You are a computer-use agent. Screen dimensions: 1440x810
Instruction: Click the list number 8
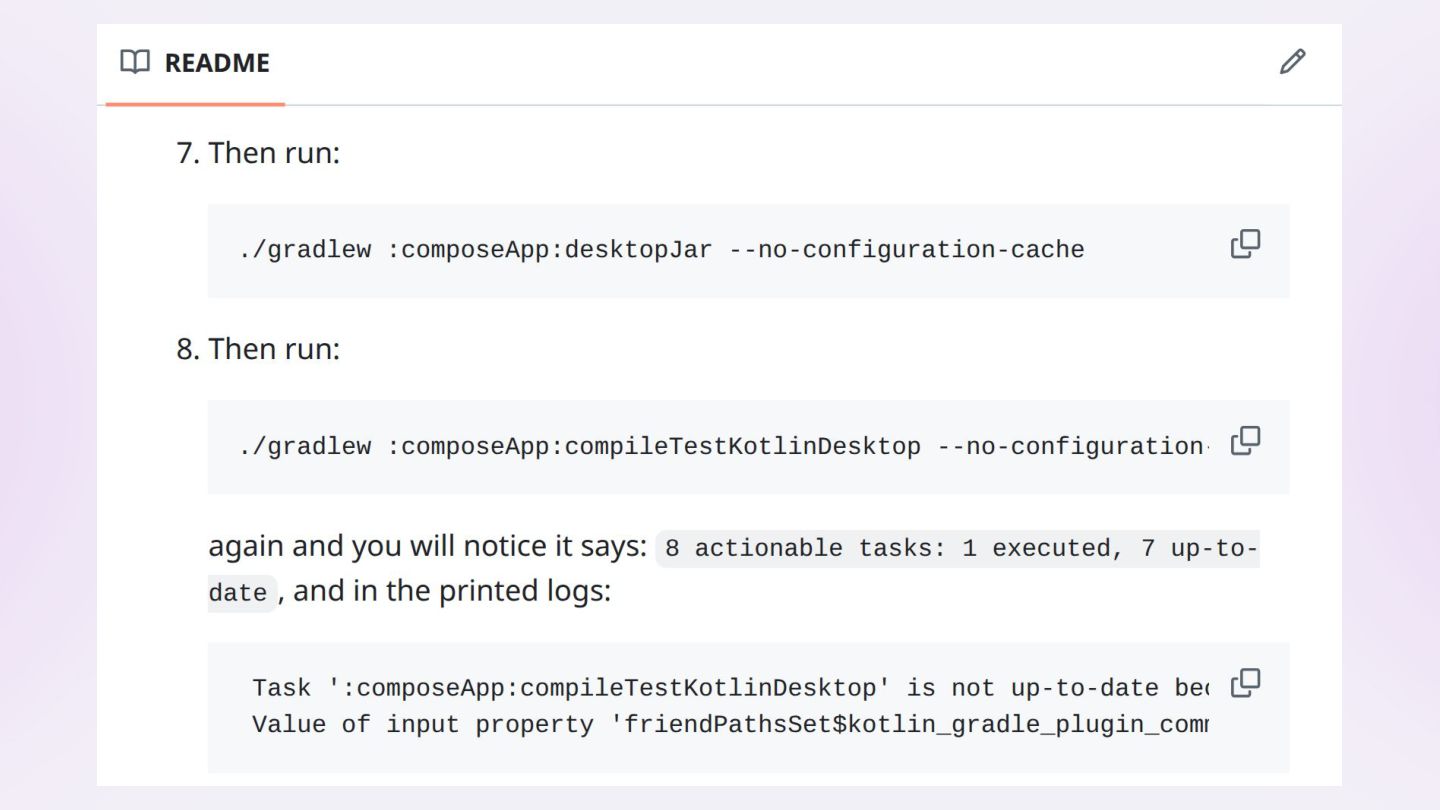pos(188,349)
